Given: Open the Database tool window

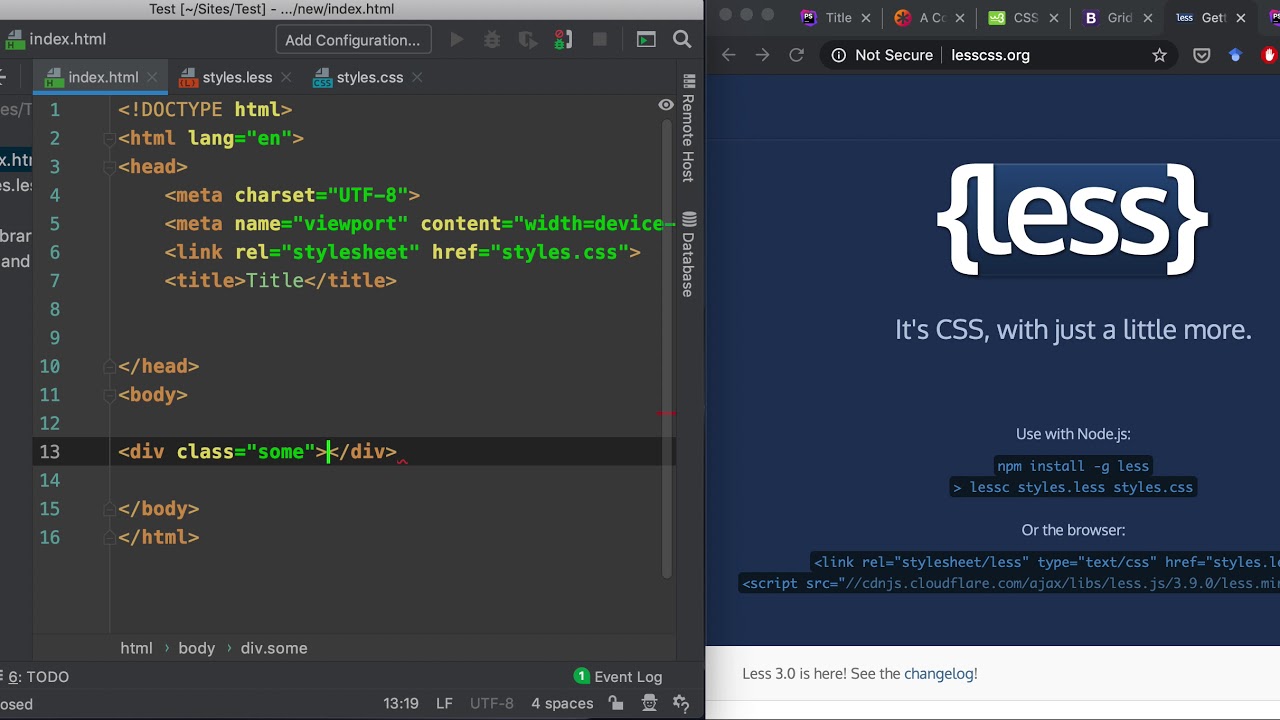Looking at the screenshot, I should coord(689,254).
